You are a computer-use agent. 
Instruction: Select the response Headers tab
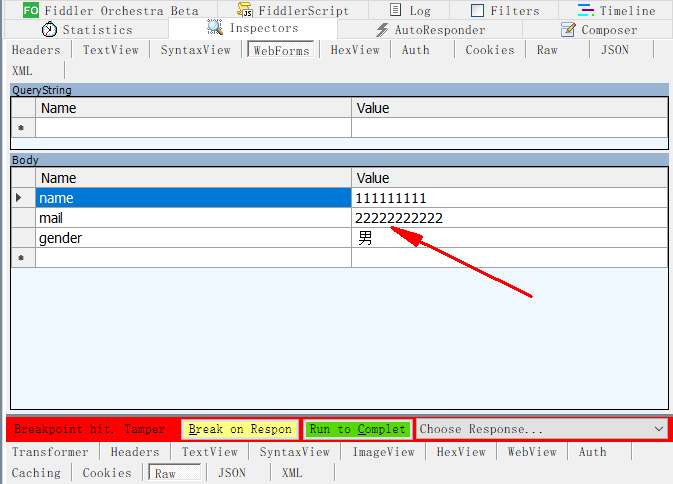point(135,452)
